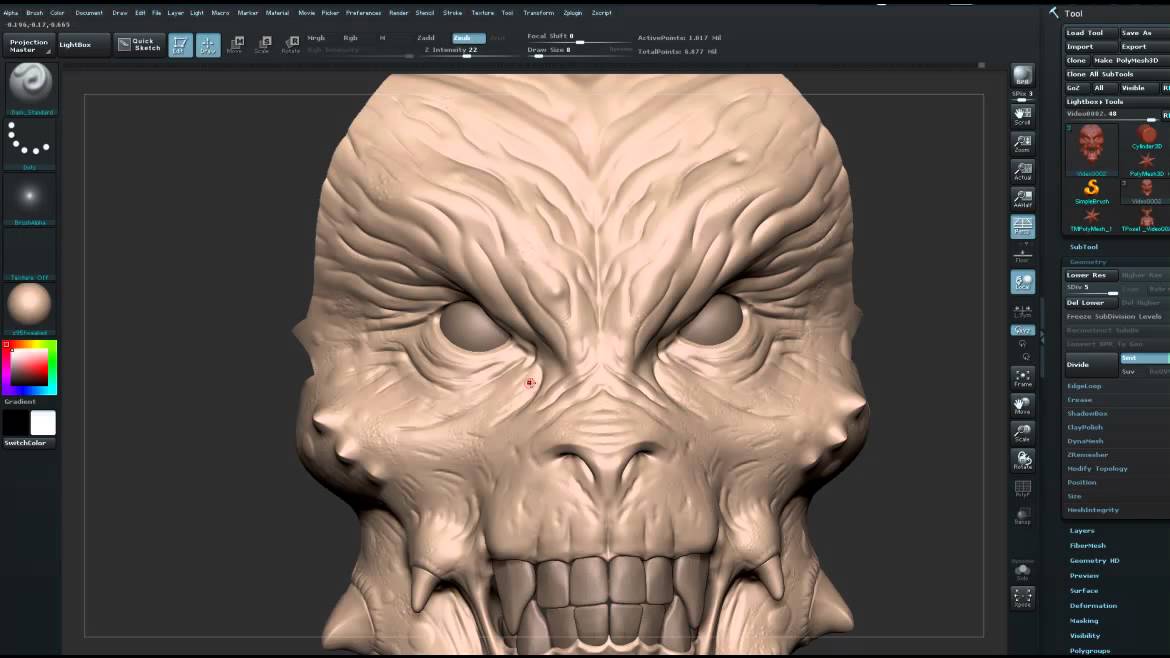This screenshot has height=658, width=1170.
Task: Enable Mrgb paint mode
Action: tap(316, 38)
